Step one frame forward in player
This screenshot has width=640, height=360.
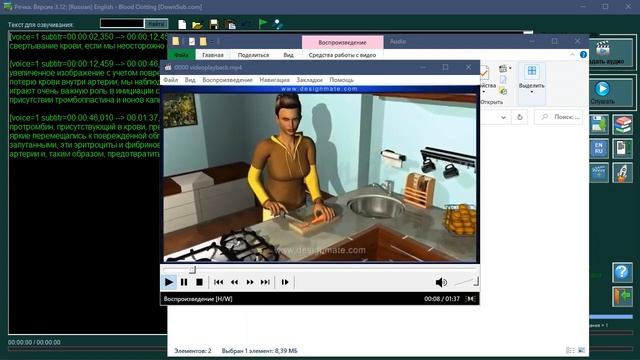pos(285,282)
